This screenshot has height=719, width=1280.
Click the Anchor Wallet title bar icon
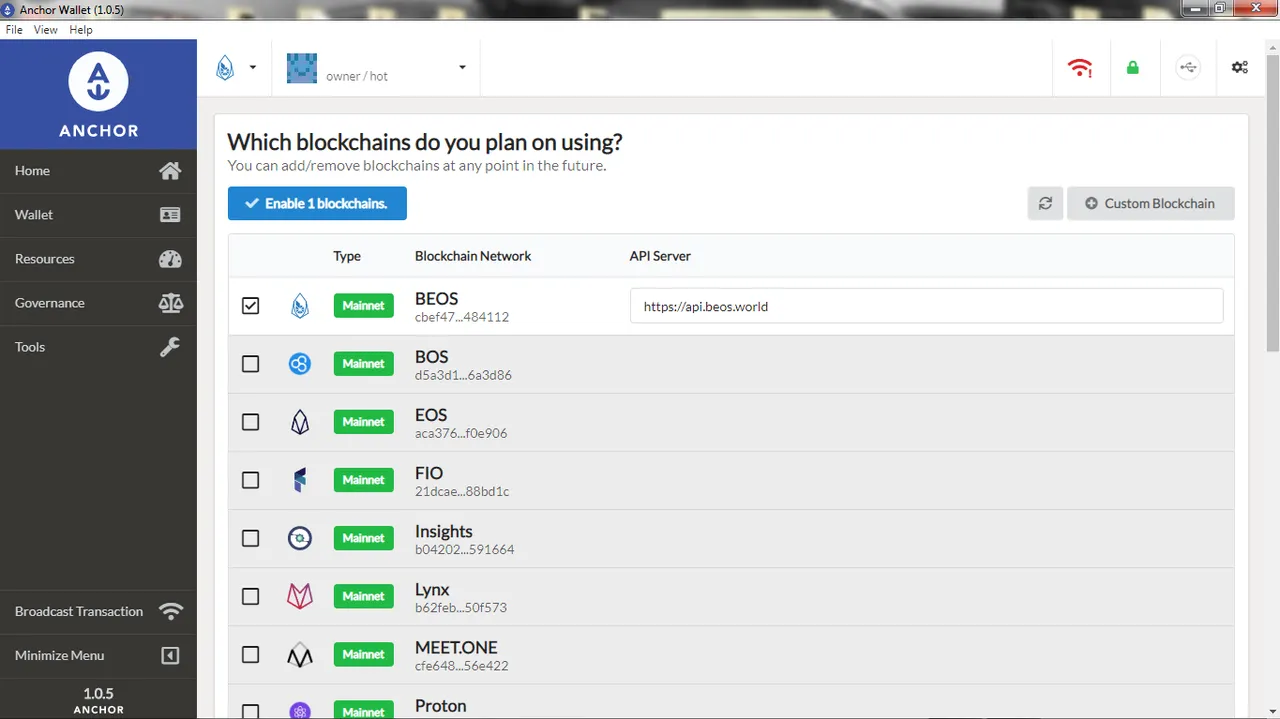10,9
